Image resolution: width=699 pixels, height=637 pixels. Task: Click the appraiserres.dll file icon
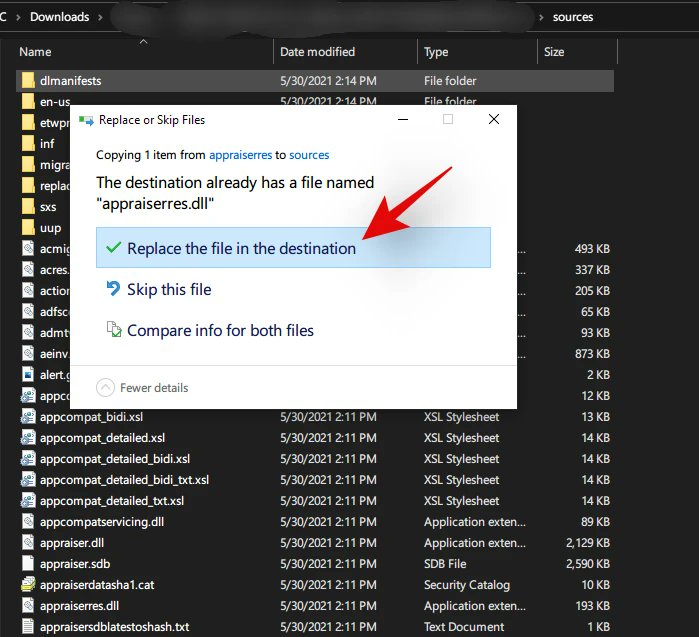(28, 605)
